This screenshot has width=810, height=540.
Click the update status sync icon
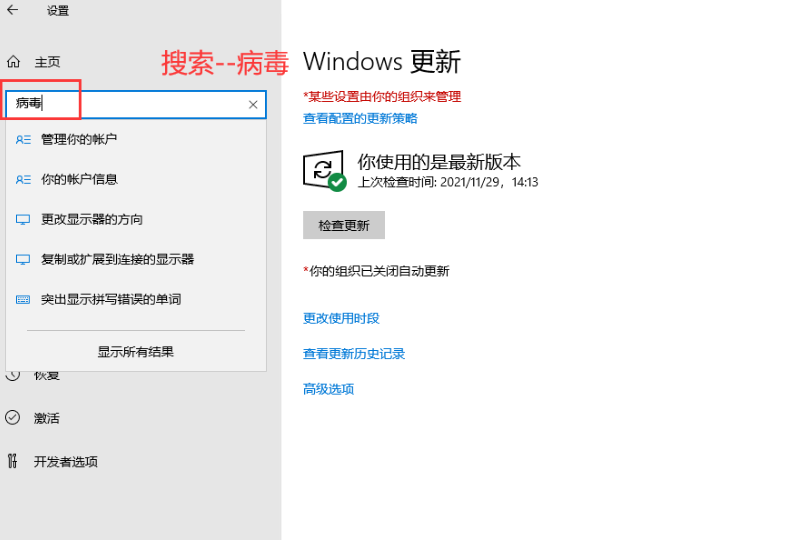click(324, 171)
